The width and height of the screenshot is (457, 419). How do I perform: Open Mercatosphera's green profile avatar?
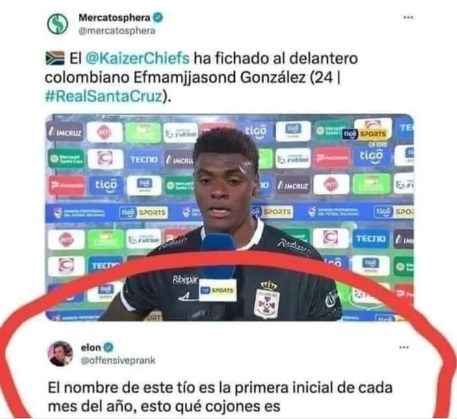(x=57, y=24)
